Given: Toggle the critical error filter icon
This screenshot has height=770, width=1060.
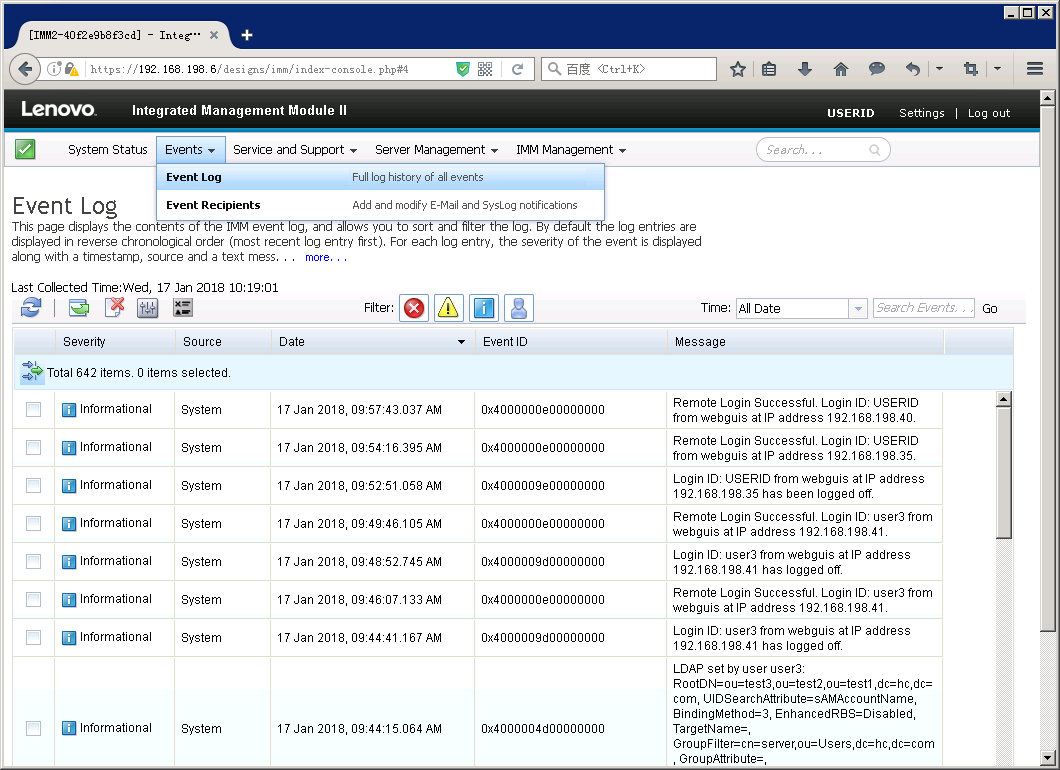Looking at the screenshot, I should [x=414, y=308].
